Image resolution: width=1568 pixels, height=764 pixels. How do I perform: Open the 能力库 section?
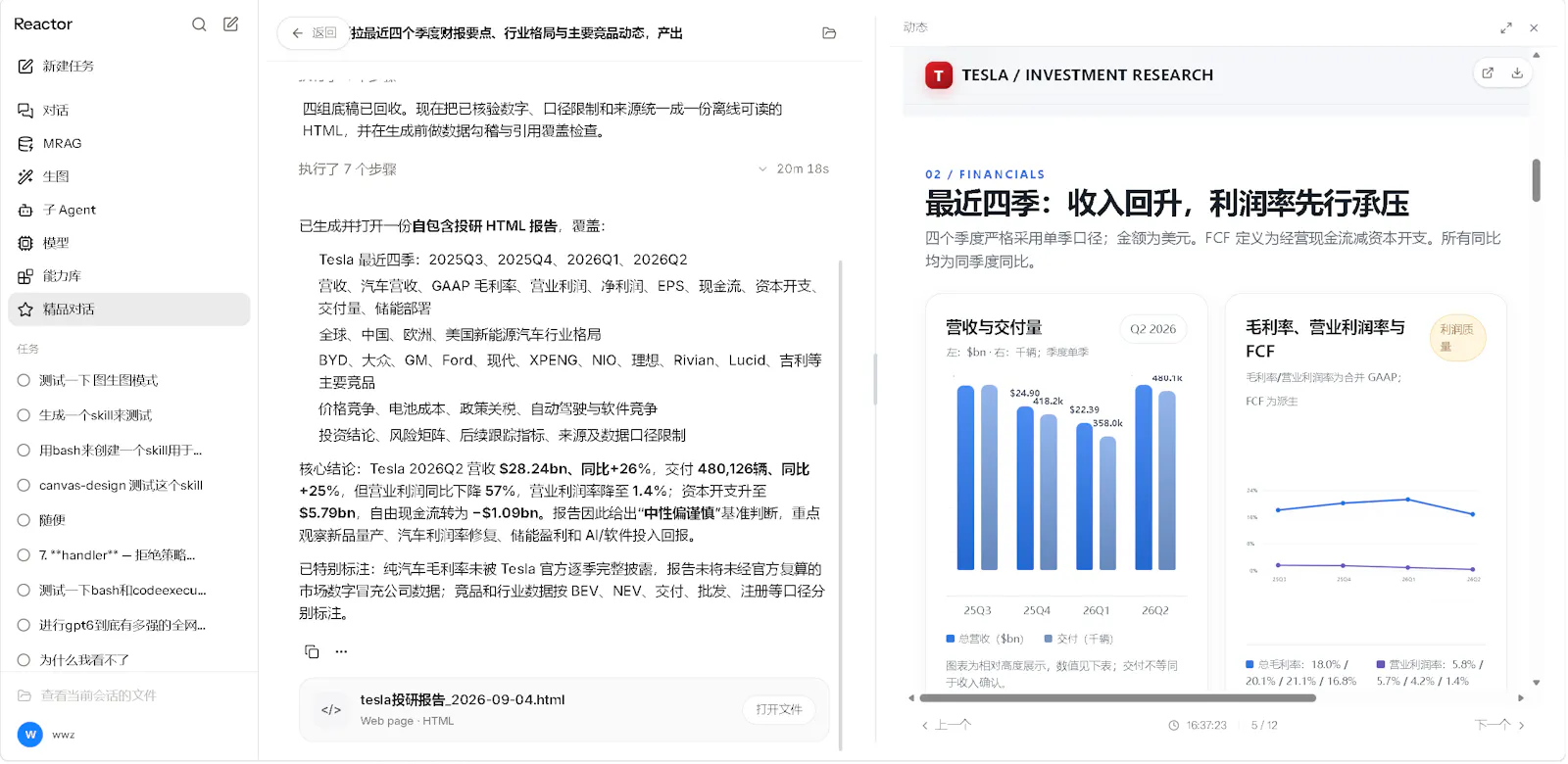(129, 276)
